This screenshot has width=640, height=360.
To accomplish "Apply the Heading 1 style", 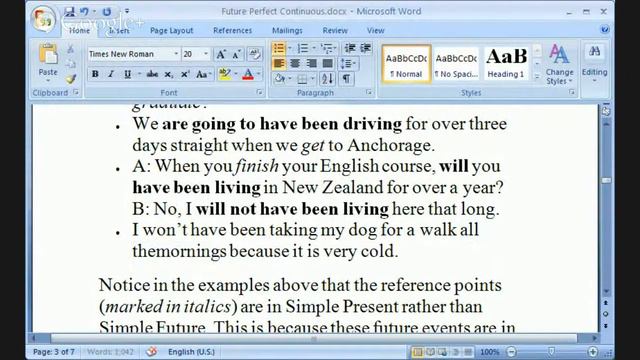I will point(506,64).
